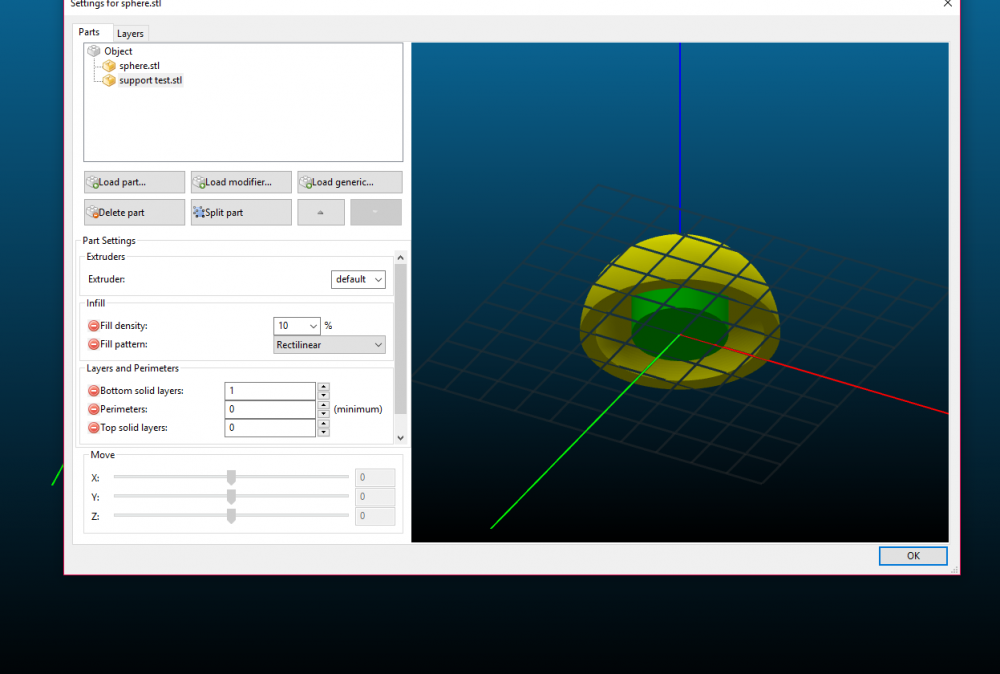Click the greyed move-down arrow button

coord(376,212)
